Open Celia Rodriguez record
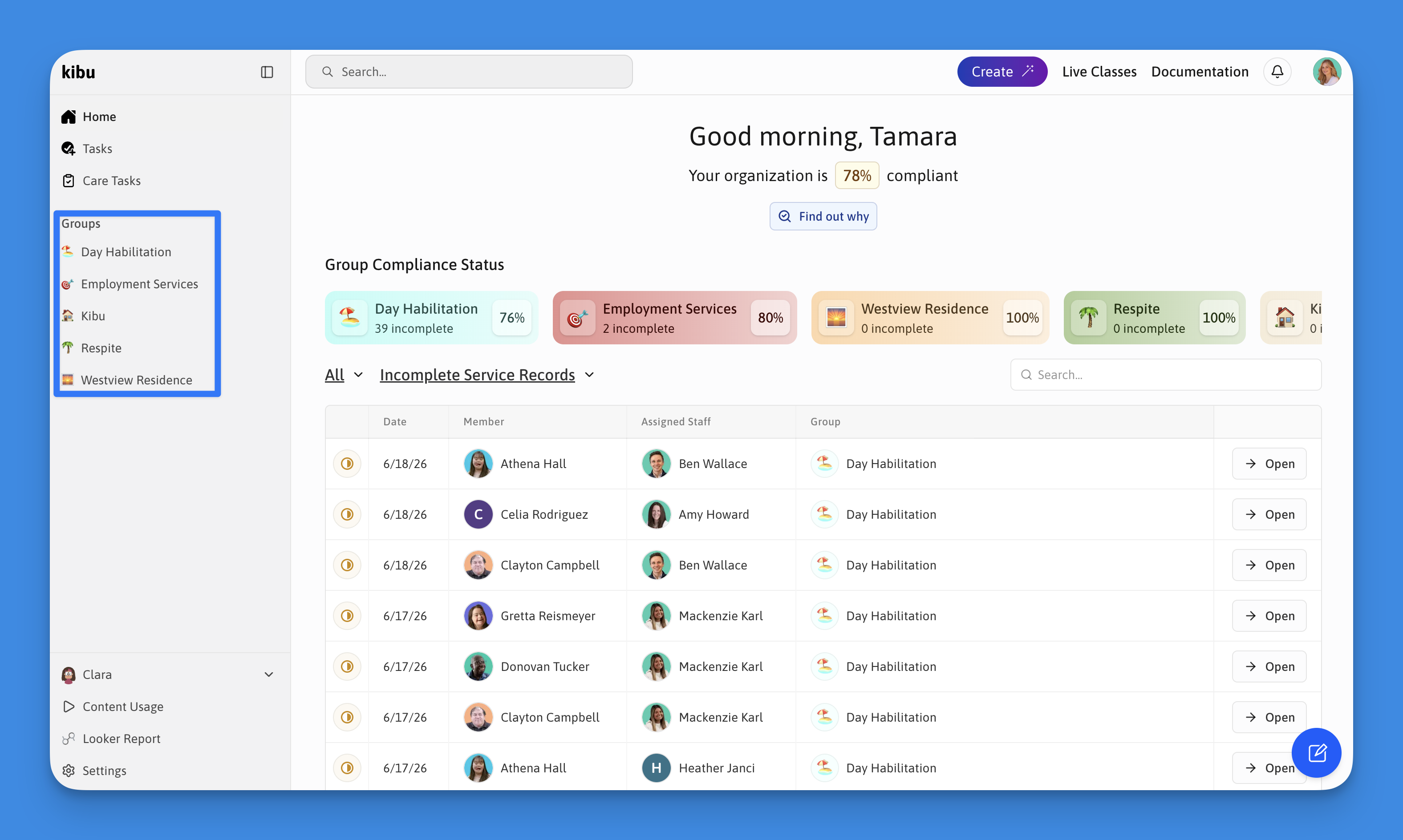This screenshot has height=840, width=1403. (1269, 514)
